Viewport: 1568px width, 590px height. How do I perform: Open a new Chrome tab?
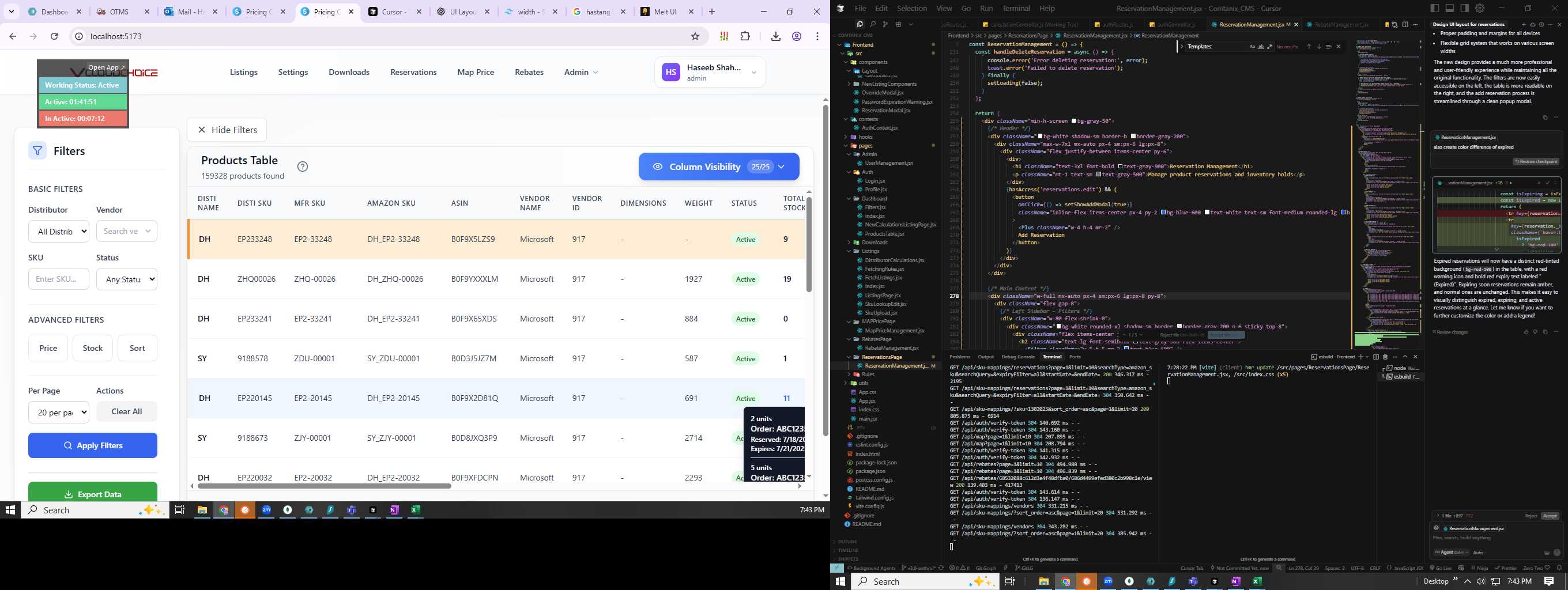711,12
